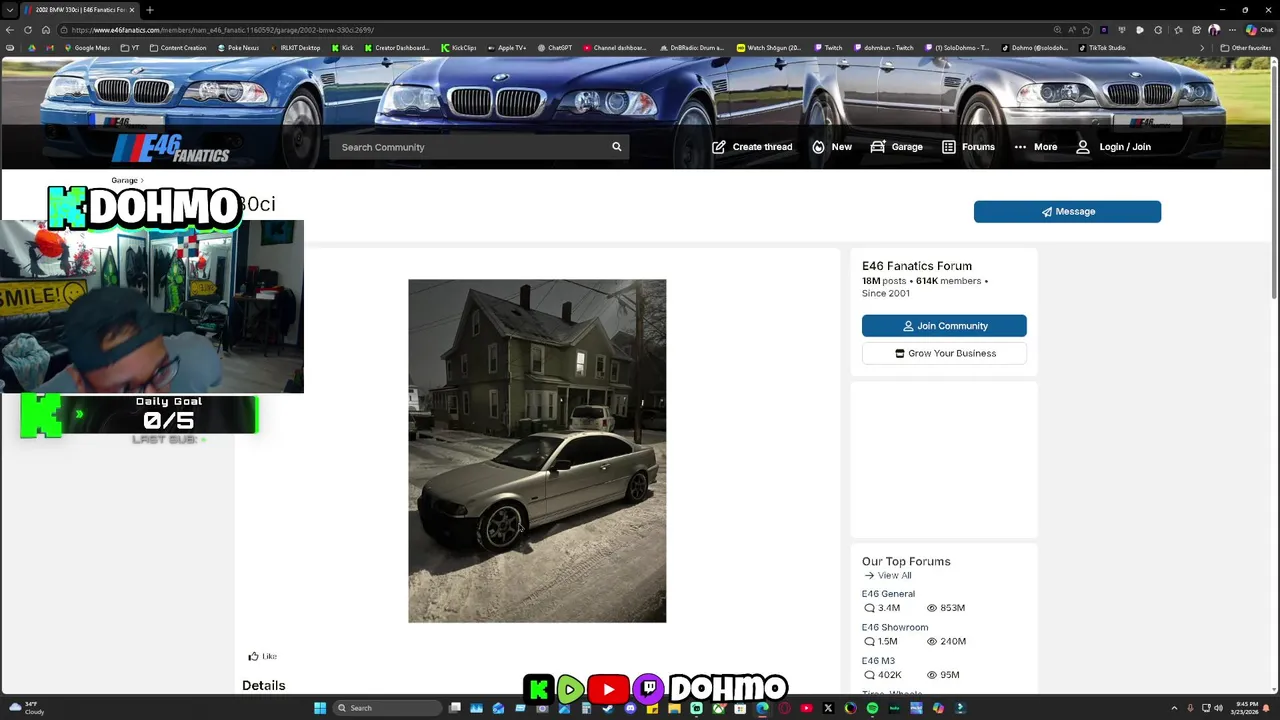
Task: Open Spotify from the taskbar
Action: point(872,708)
